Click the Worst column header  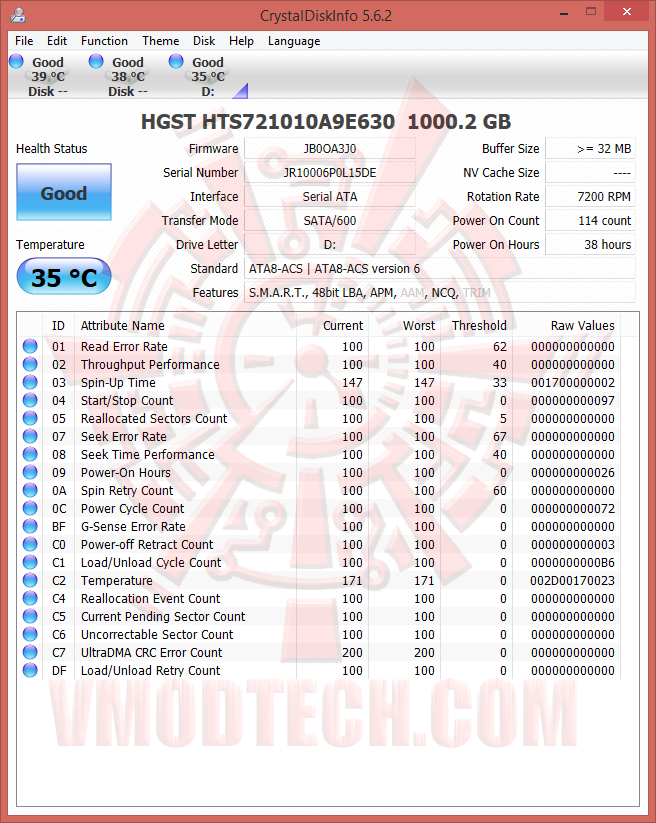click(x=405, y=325)
